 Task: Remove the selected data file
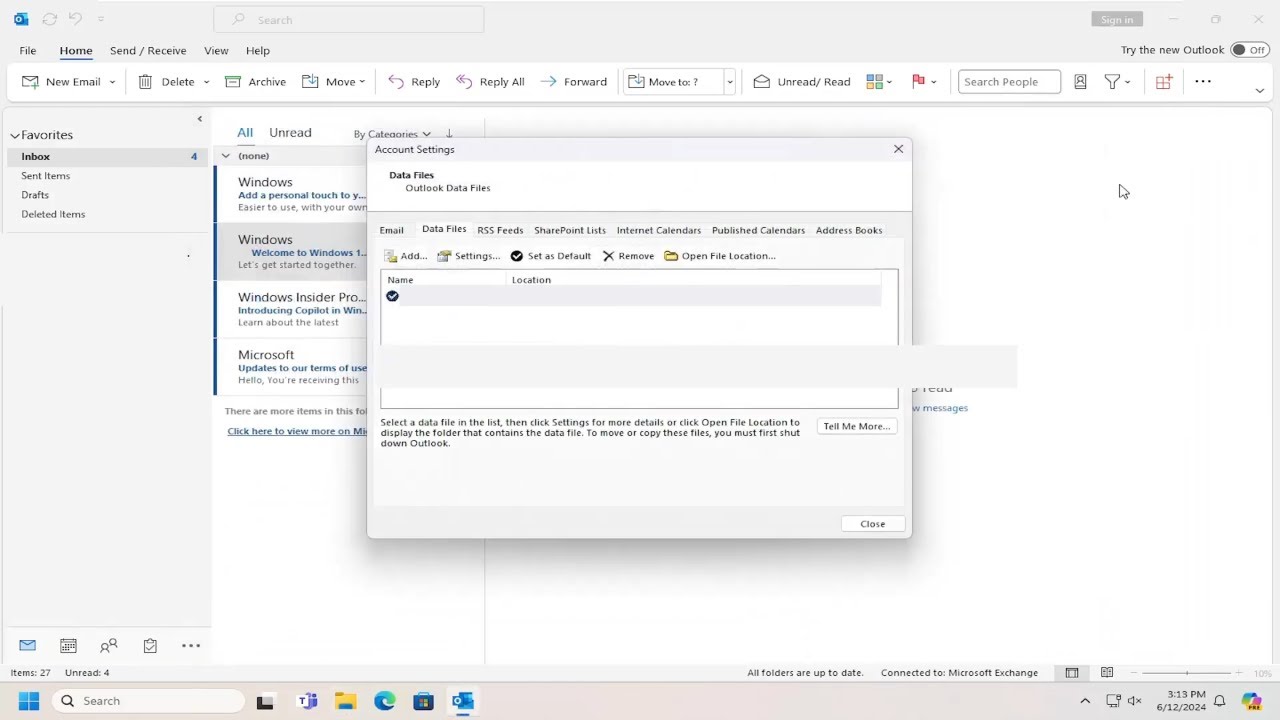pos(628,256)
